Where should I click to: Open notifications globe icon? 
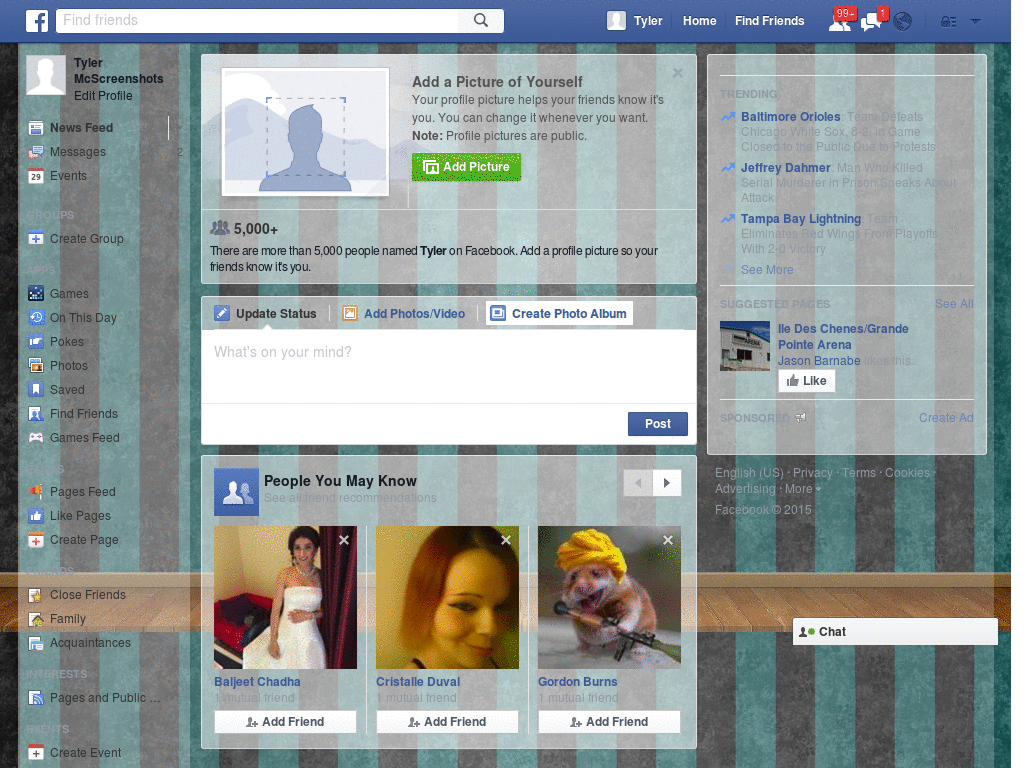pos(903,22)
